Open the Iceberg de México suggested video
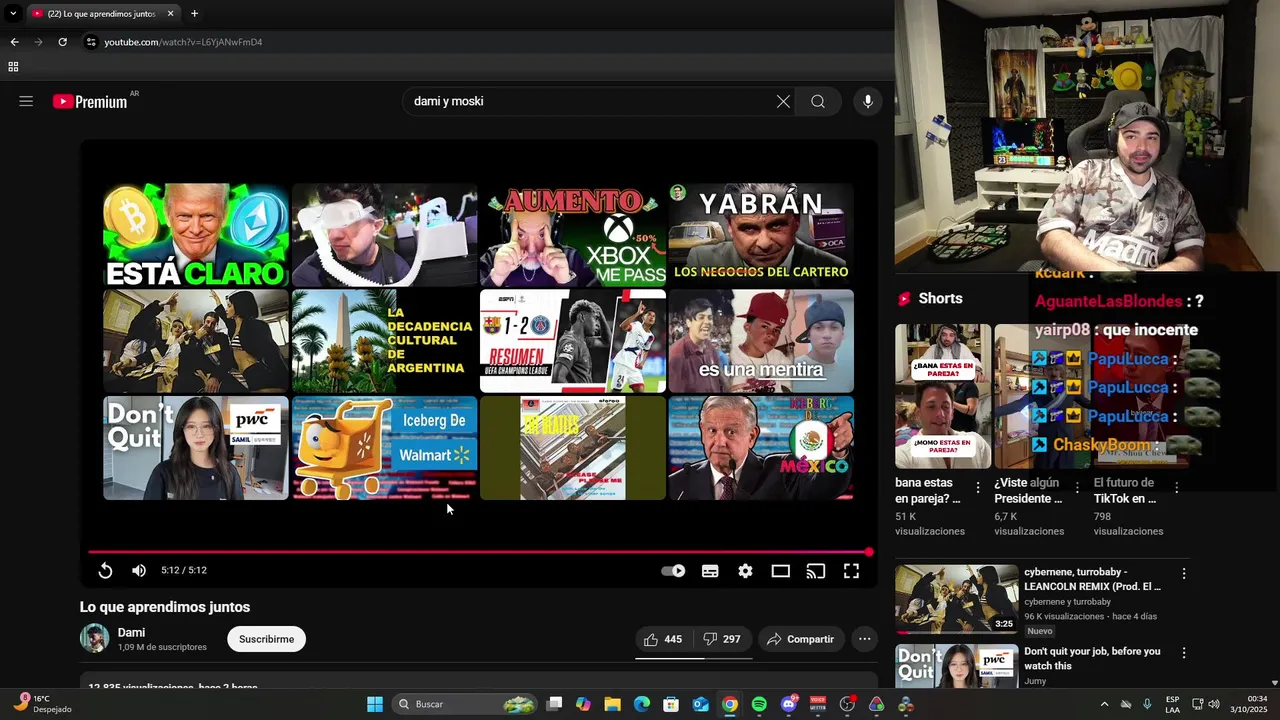 pos(761,447)
